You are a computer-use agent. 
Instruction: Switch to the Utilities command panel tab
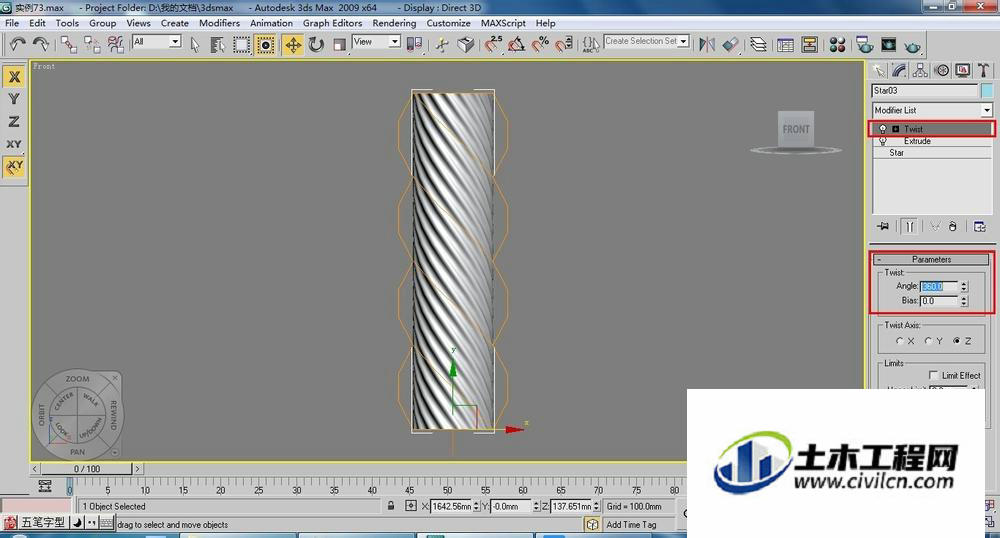coord(983,70)
